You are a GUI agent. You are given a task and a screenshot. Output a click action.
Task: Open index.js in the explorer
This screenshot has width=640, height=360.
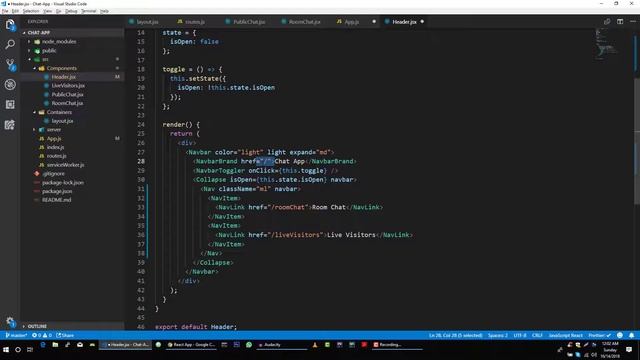click(x=55, y=147)
